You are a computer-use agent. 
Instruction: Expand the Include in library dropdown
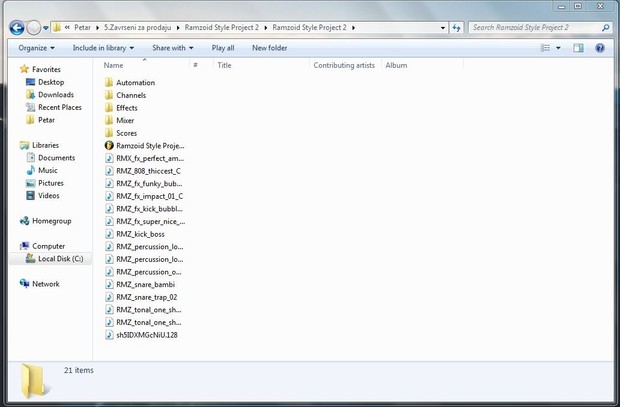(x=104, y=47)
